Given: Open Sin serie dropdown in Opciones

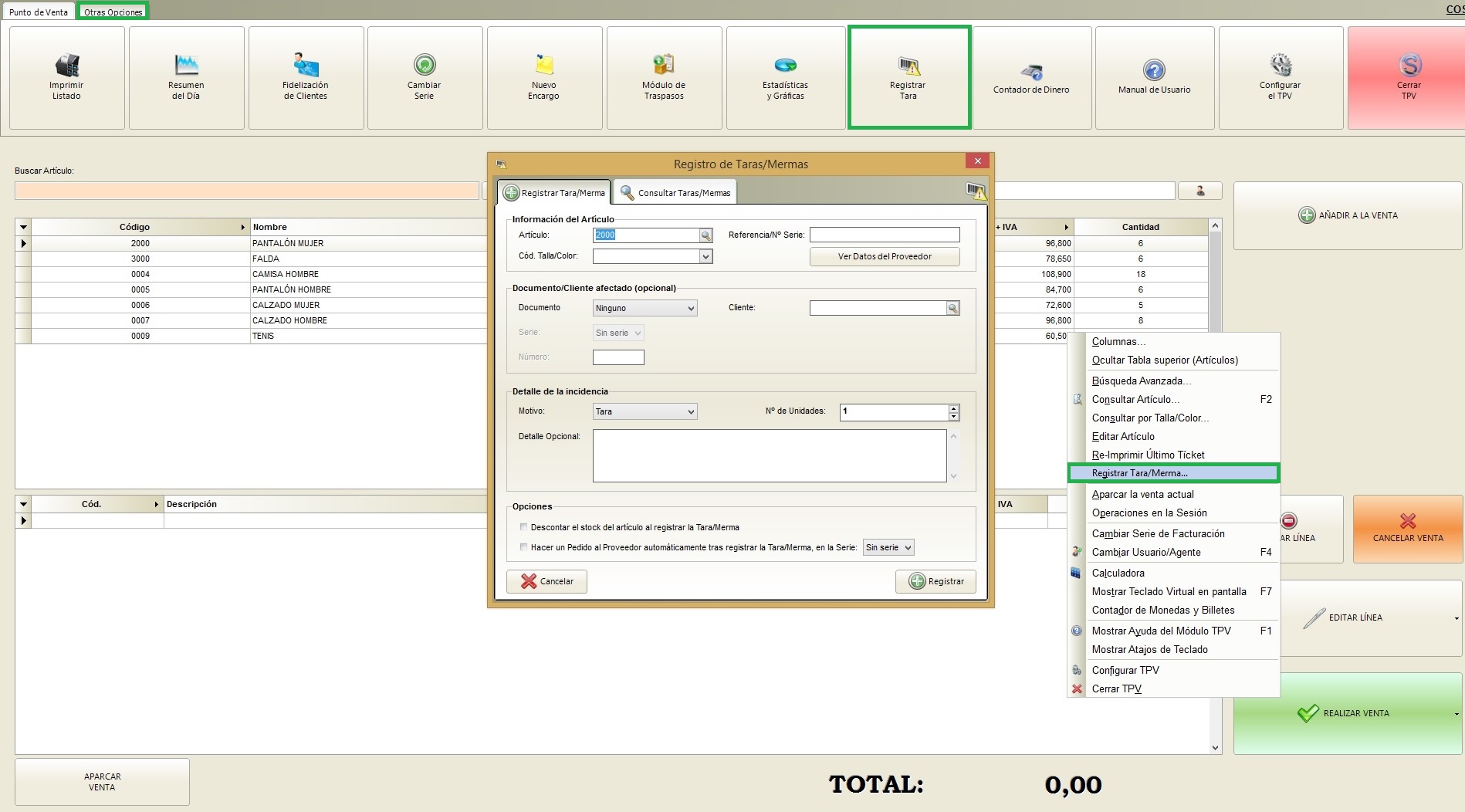Looking at the screenshot, I should coord(888,547).
